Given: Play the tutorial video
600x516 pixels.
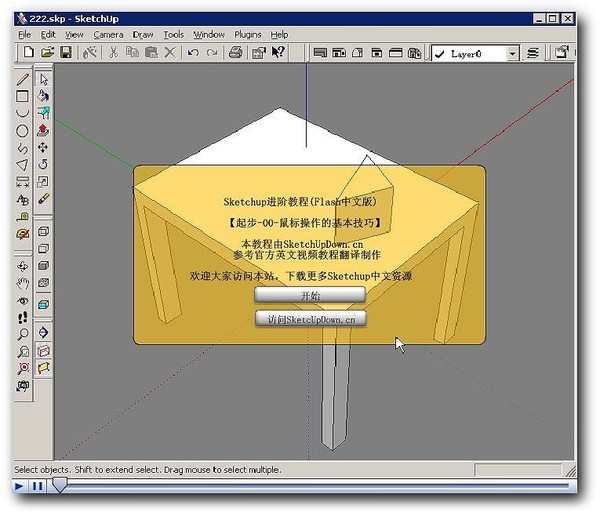Looking at the screenshot, I should [x=19, y=487].
